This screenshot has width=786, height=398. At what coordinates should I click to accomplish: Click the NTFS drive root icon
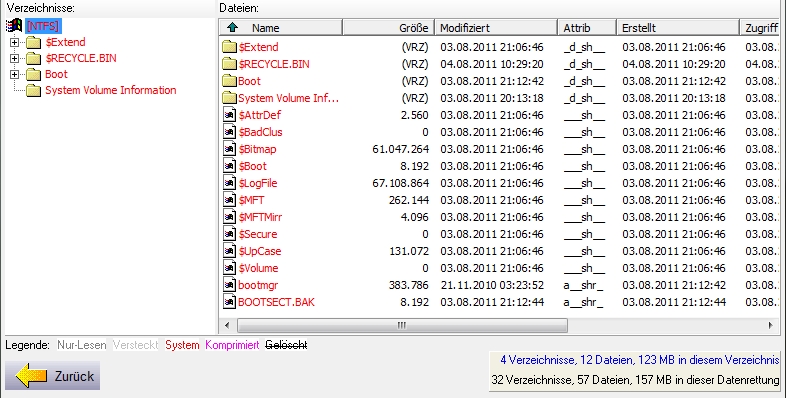[x=14, y=25]
